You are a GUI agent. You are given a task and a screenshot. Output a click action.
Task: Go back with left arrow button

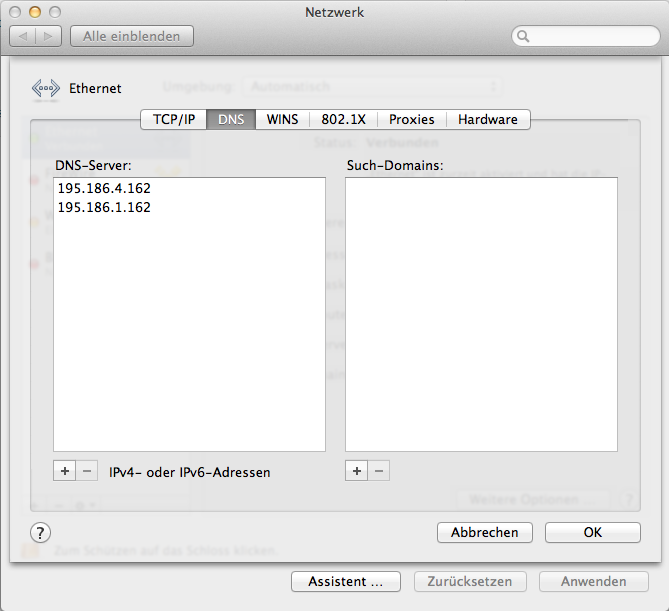click(x=23, y=36)
